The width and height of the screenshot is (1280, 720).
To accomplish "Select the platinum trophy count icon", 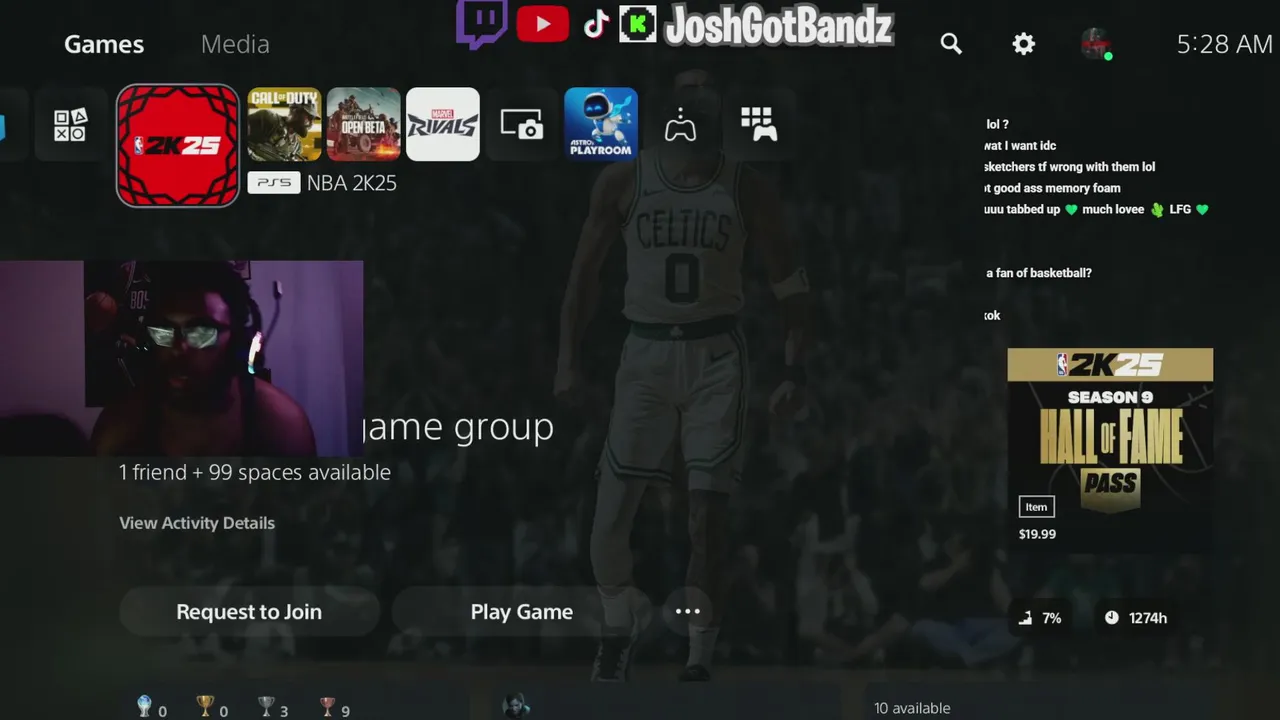I will coord(145,706).
